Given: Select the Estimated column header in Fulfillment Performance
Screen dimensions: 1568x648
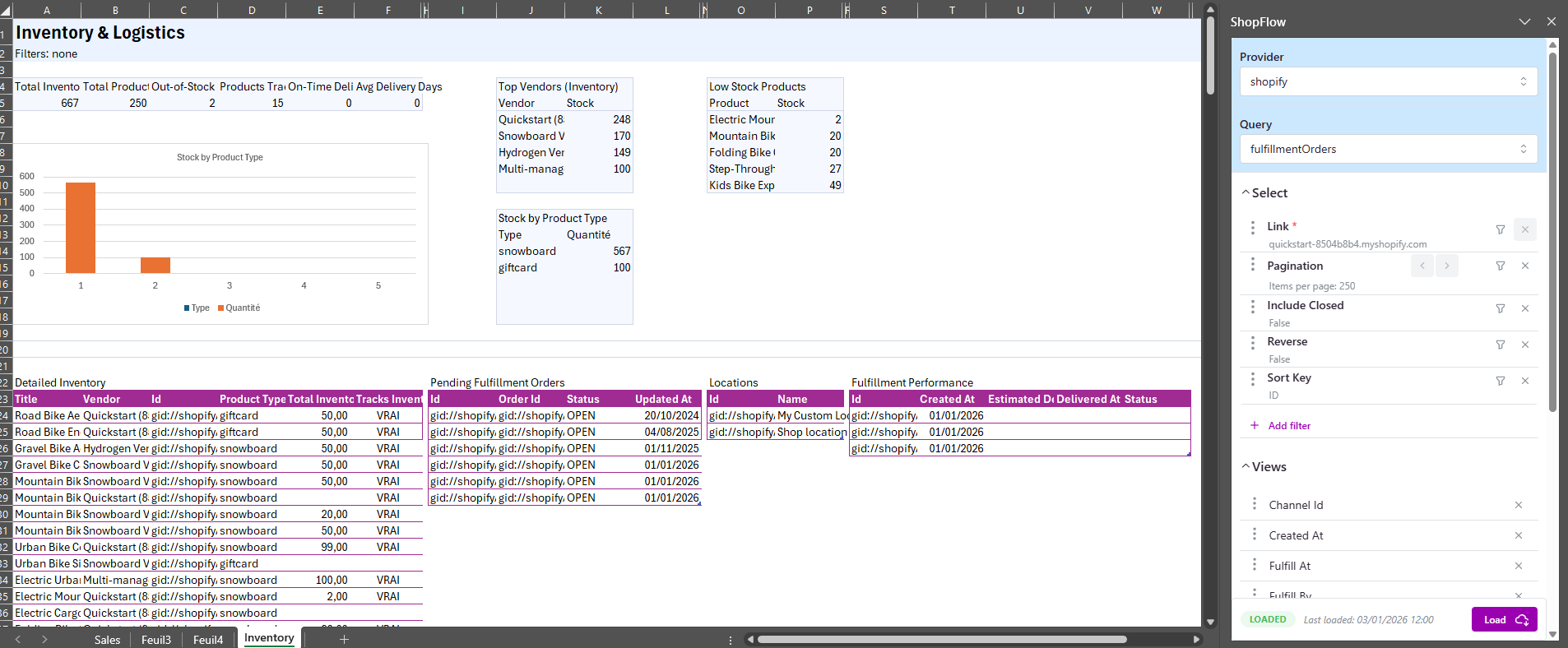Looking at the screenshot, I should [x=1020, y=399].
